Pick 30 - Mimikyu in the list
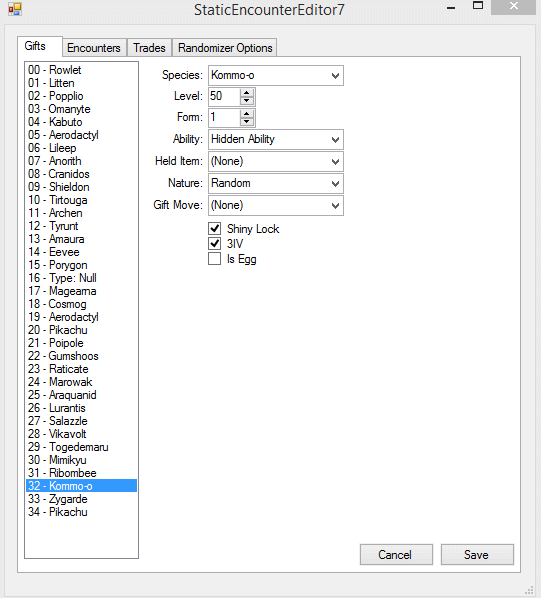541x598 pixels. point(81,460)
